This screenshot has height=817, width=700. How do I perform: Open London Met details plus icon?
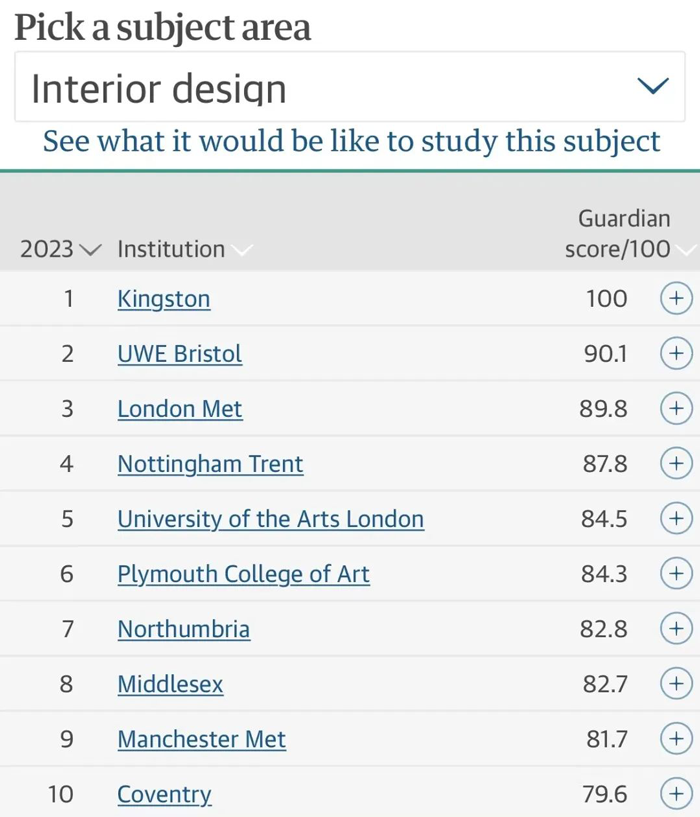[676, 408]
